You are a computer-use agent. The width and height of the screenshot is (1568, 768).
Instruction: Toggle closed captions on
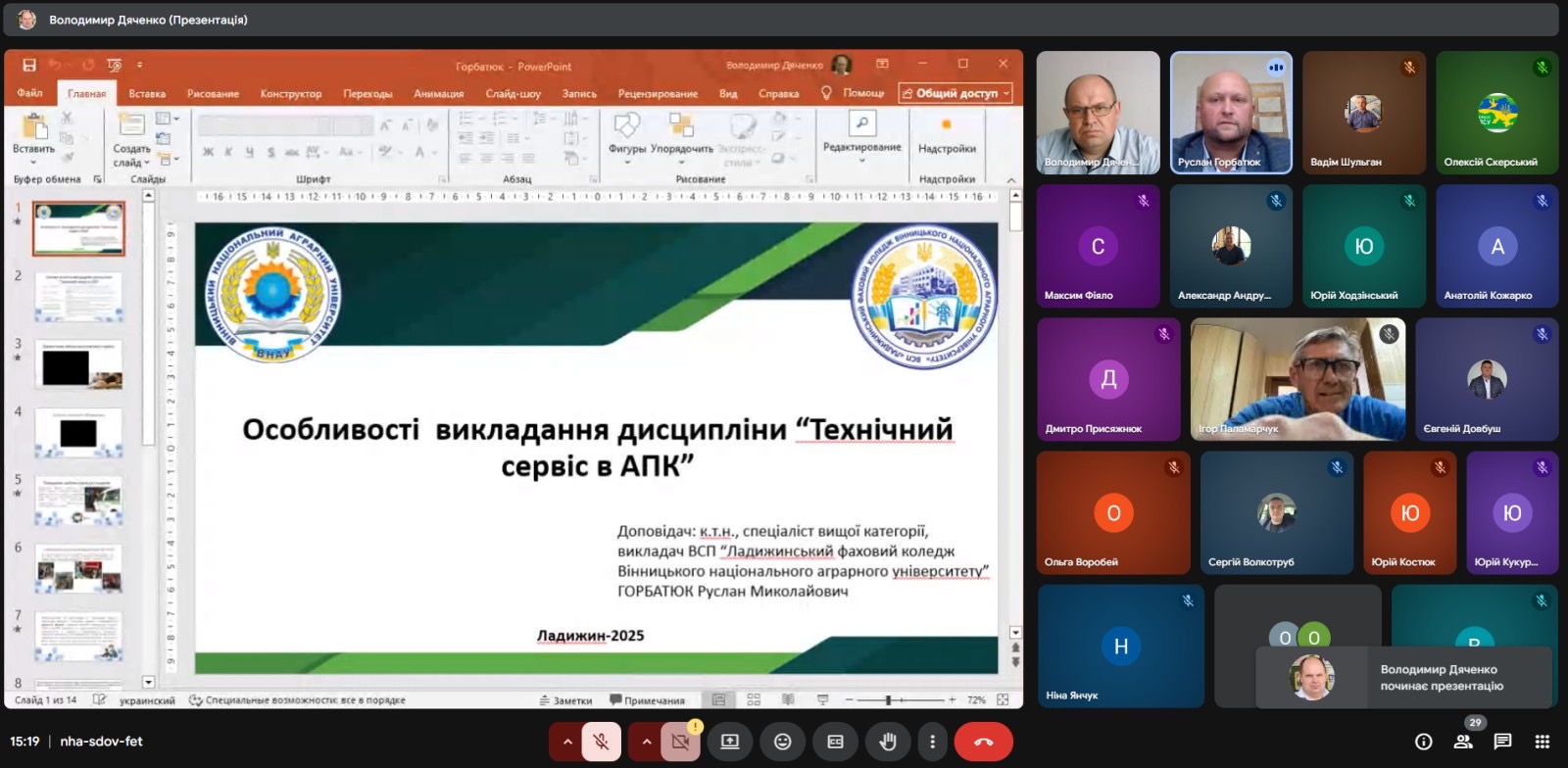[835, 742]
